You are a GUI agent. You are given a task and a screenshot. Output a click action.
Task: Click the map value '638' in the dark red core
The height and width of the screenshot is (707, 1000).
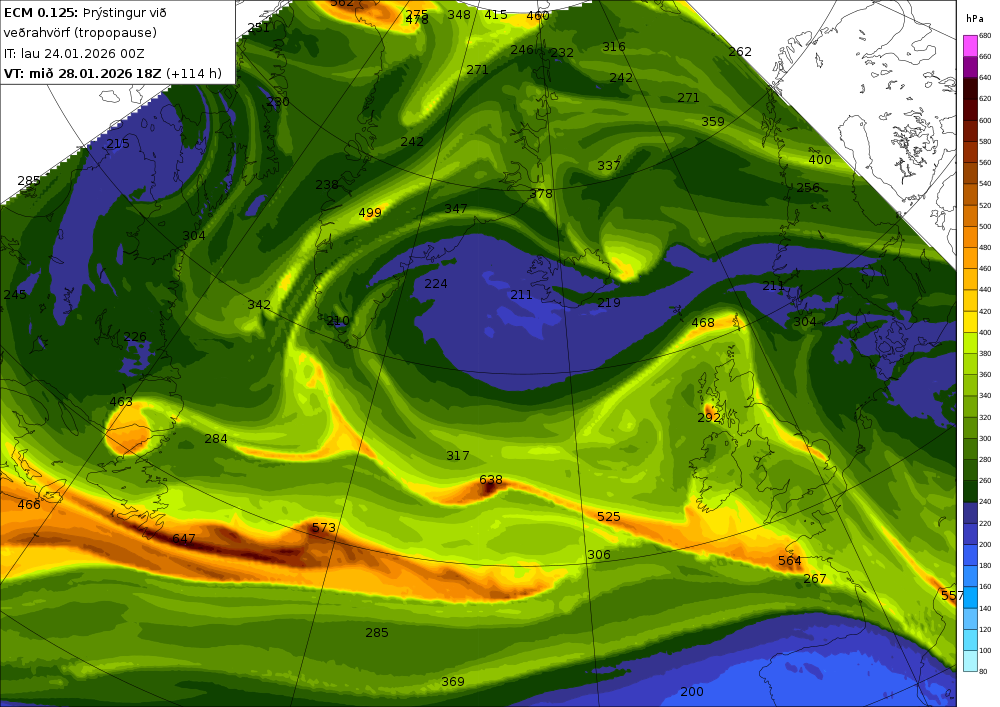[490, 479]
